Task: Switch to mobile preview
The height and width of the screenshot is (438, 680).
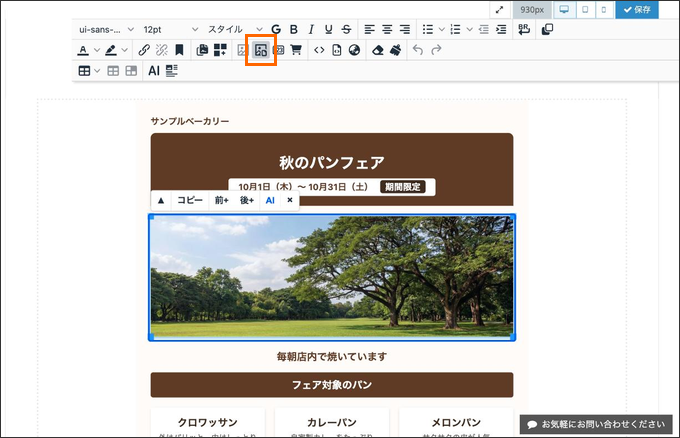Action: tap(604, 10)
